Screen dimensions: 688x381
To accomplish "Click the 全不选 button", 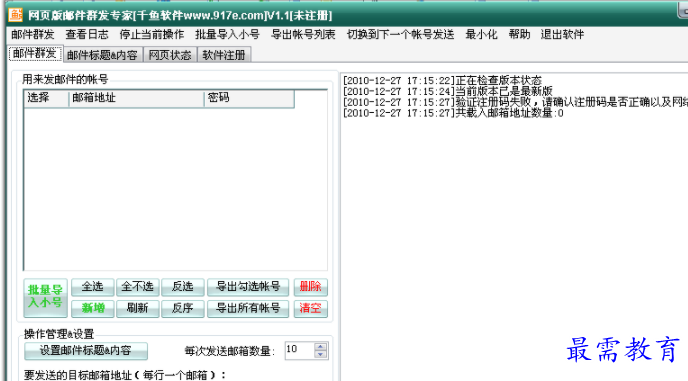I will tap(137, 287).
